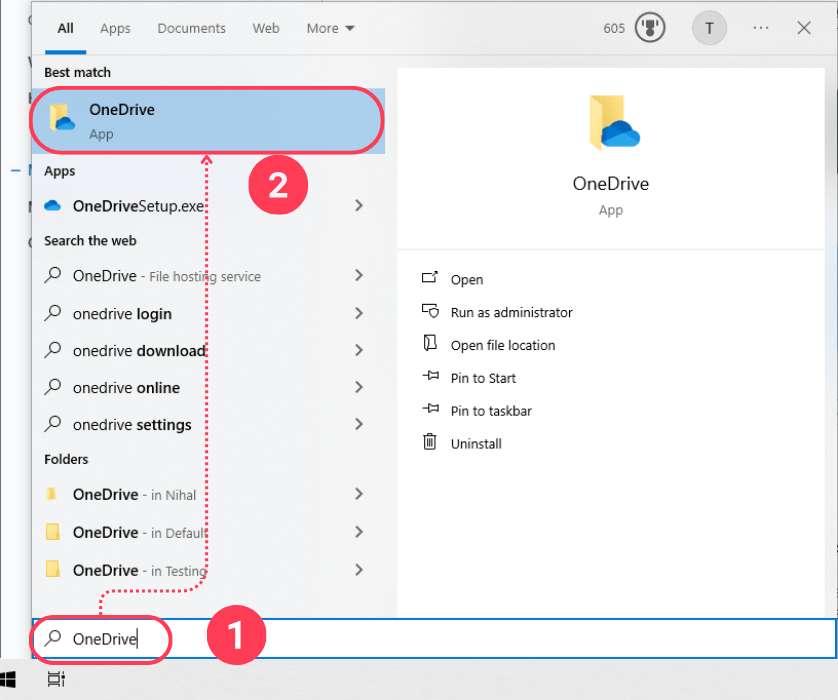Expand OneDrive in Testing folder result
The image size is (838, 700).
coord(359,569)
